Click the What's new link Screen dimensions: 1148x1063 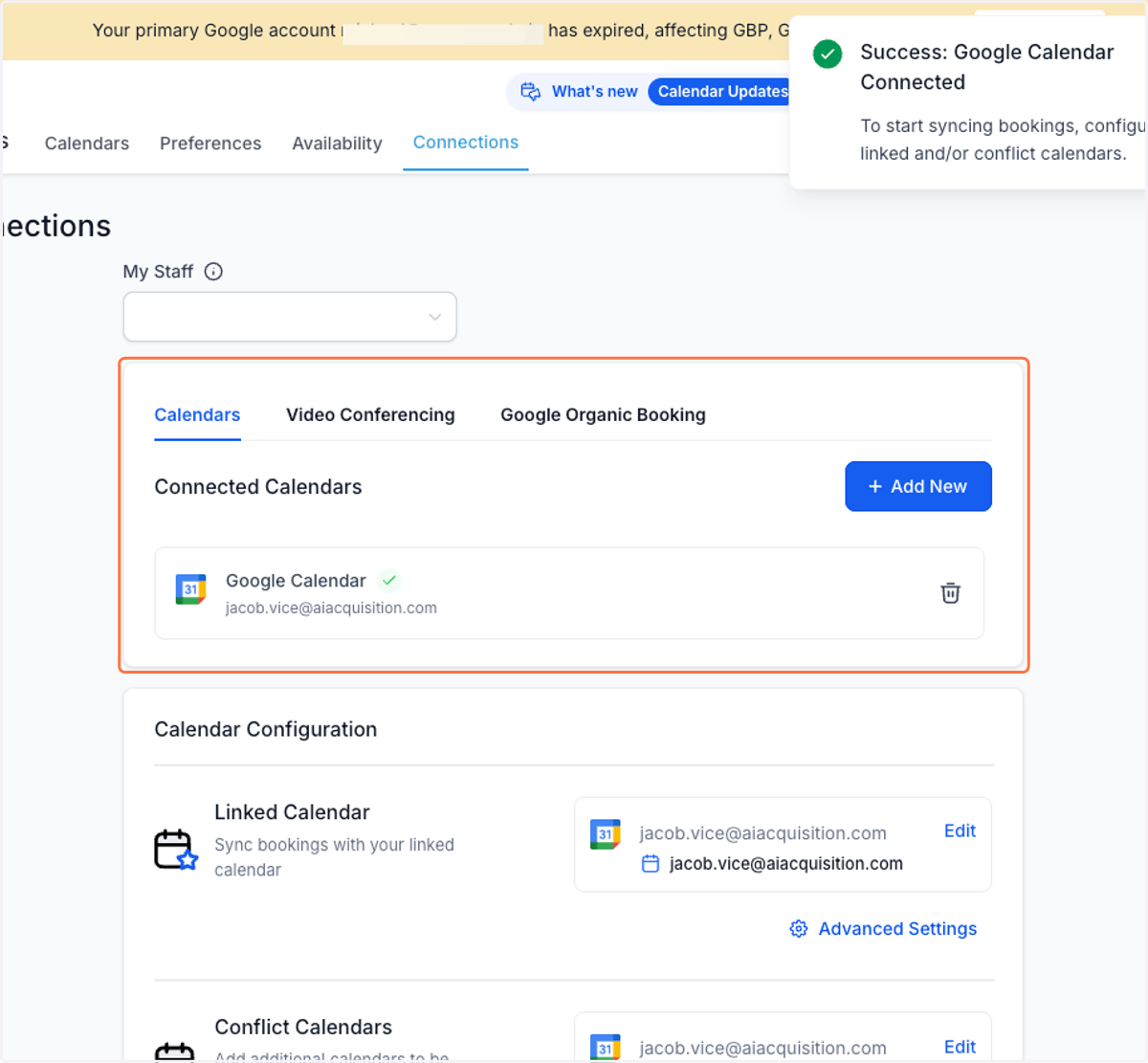click(x=594, y=92)
